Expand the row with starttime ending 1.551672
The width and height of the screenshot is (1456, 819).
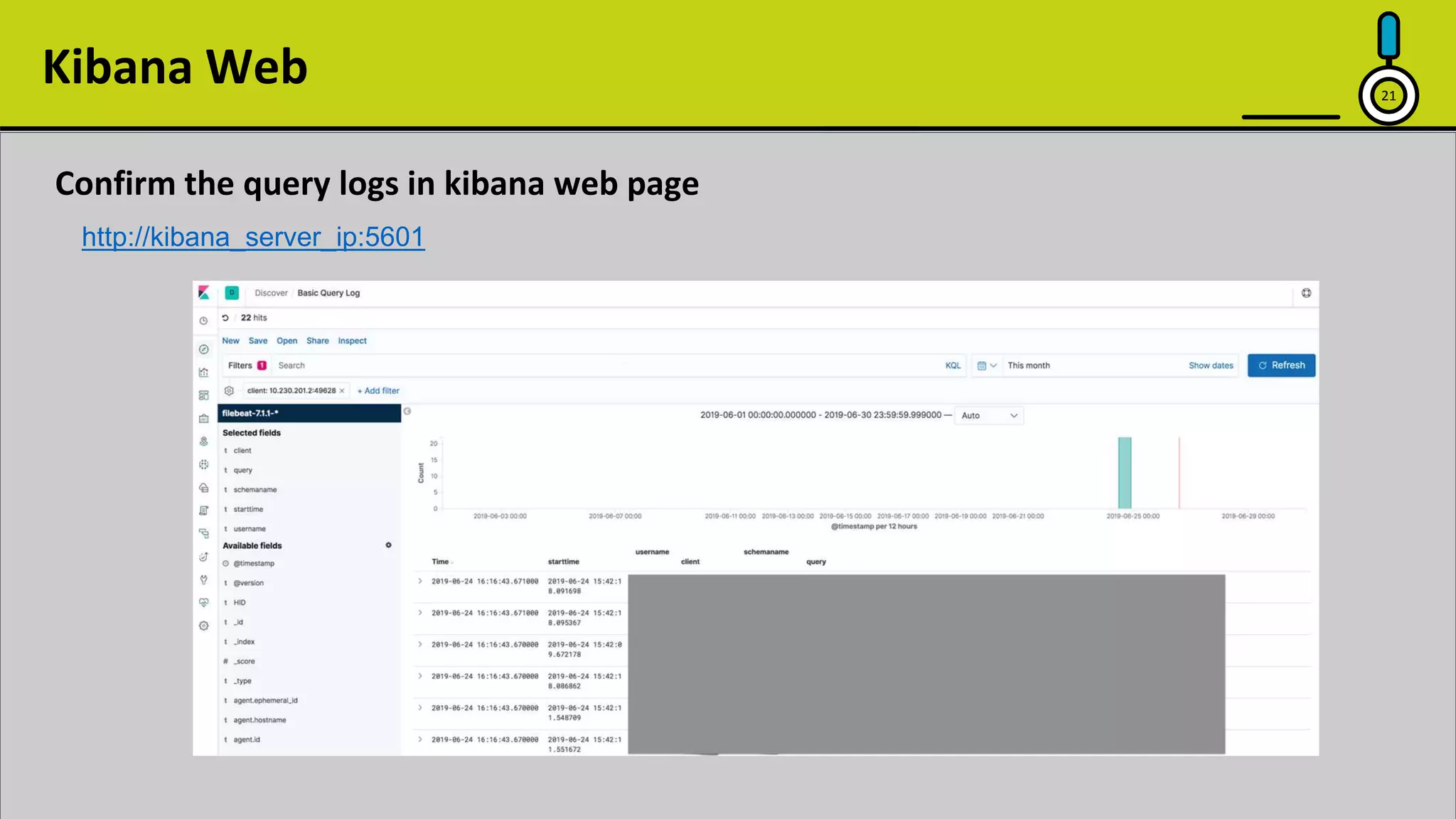[x=420, y=739]
